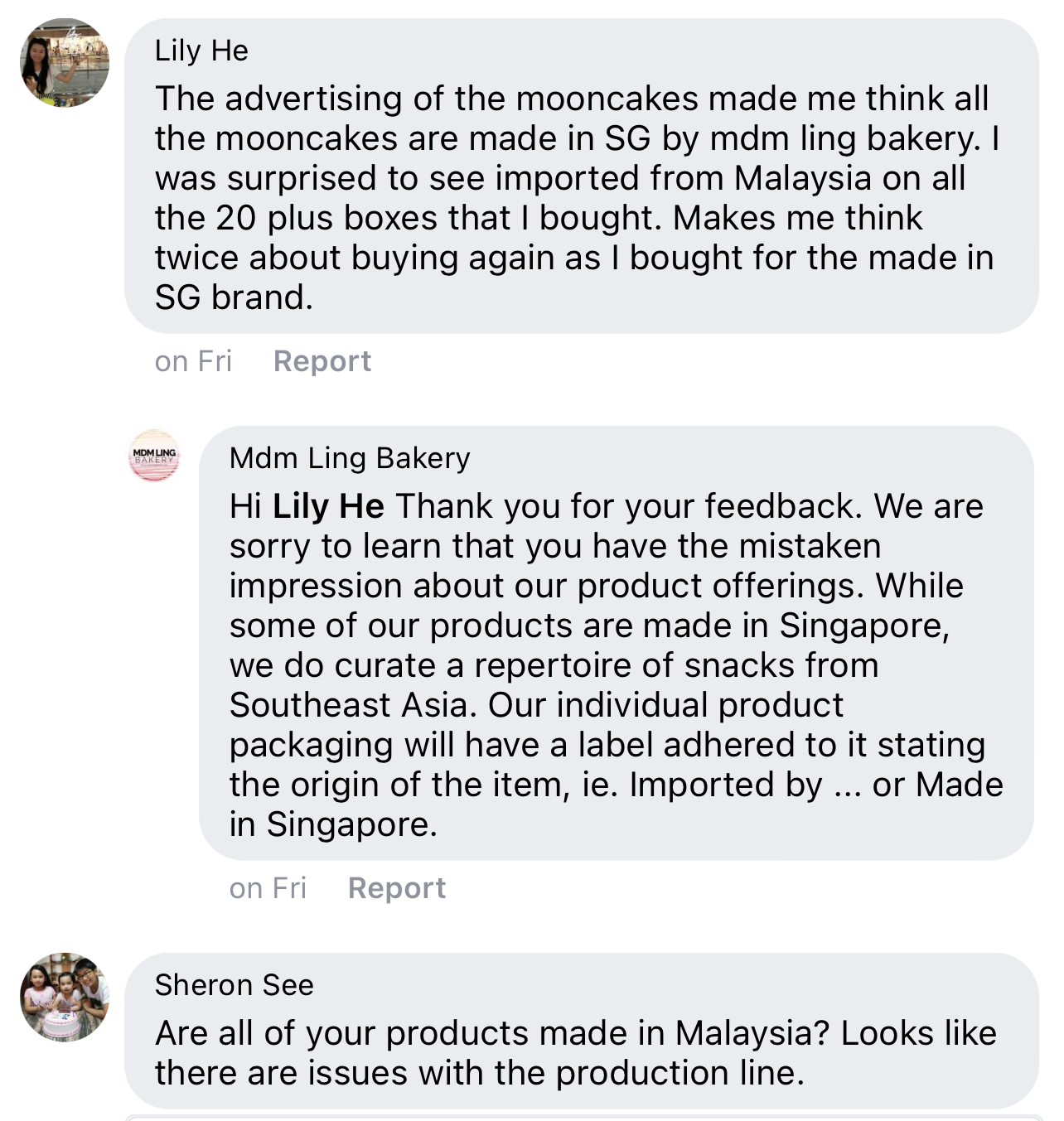Tap the first line of Lily He's comment
The height and width of the screenshot is (1121, 1064).
pyautogui.click(x=571, y=99)
